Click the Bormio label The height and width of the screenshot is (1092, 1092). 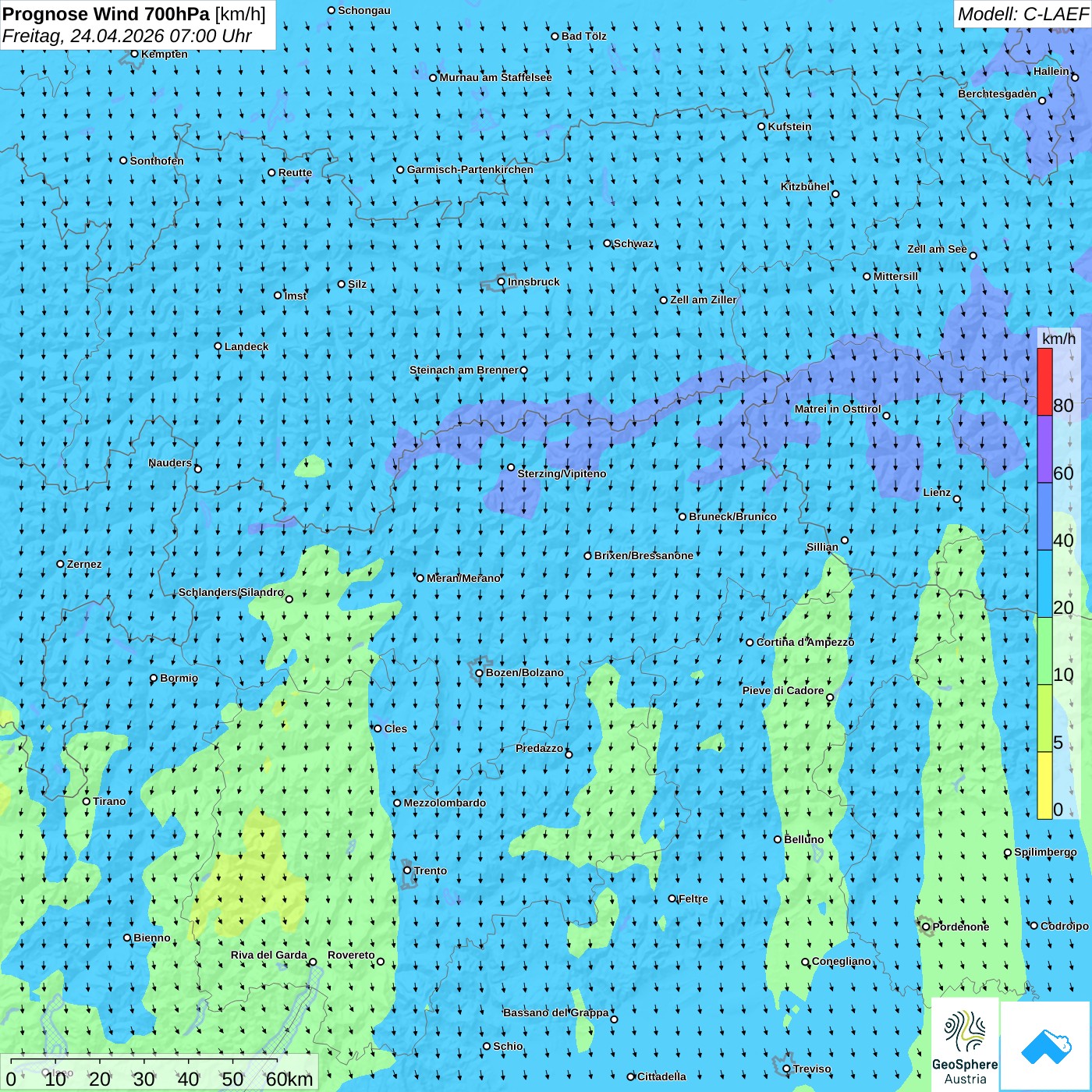point(179,678)
